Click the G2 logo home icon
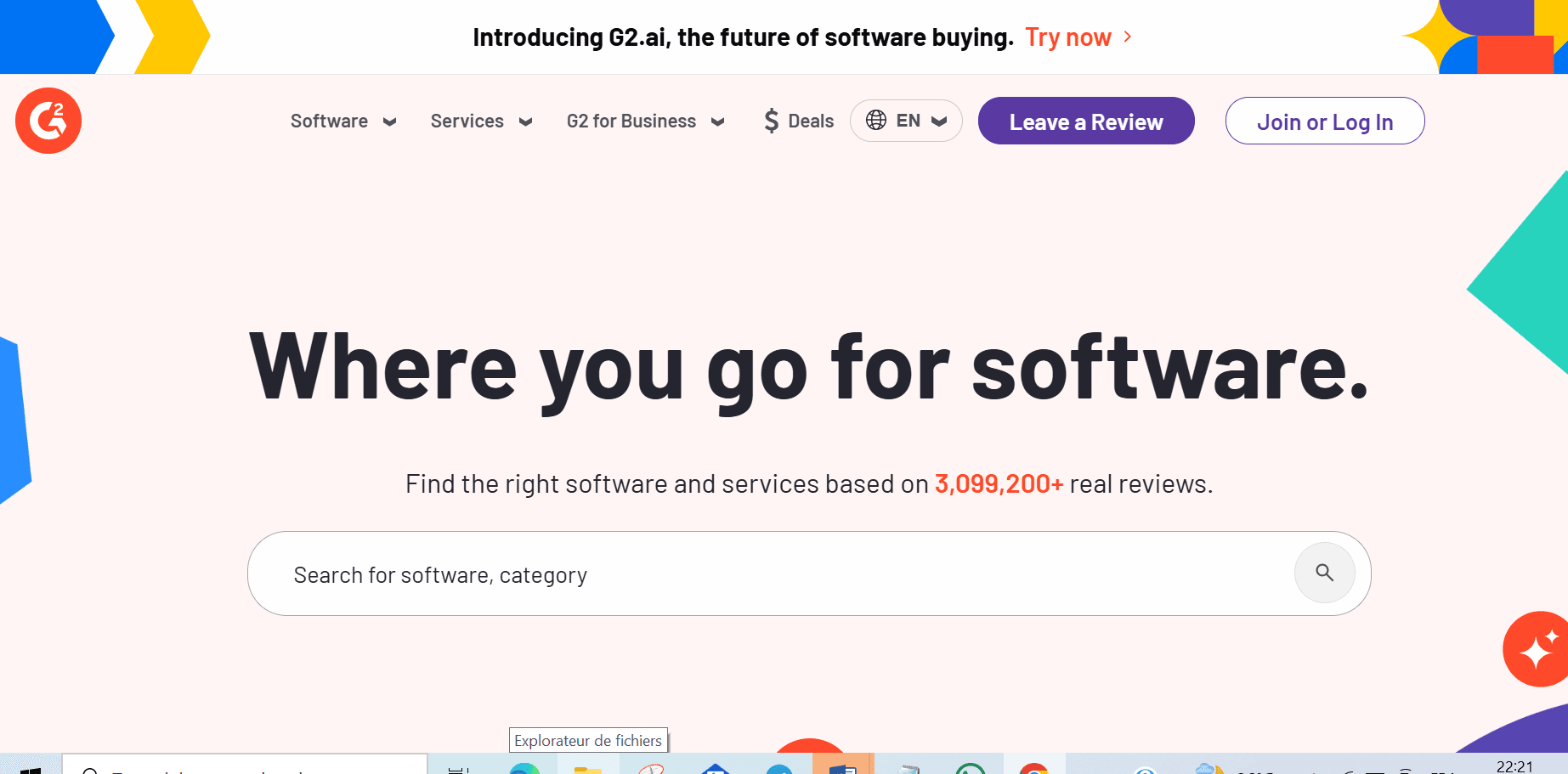 point(48,121)
